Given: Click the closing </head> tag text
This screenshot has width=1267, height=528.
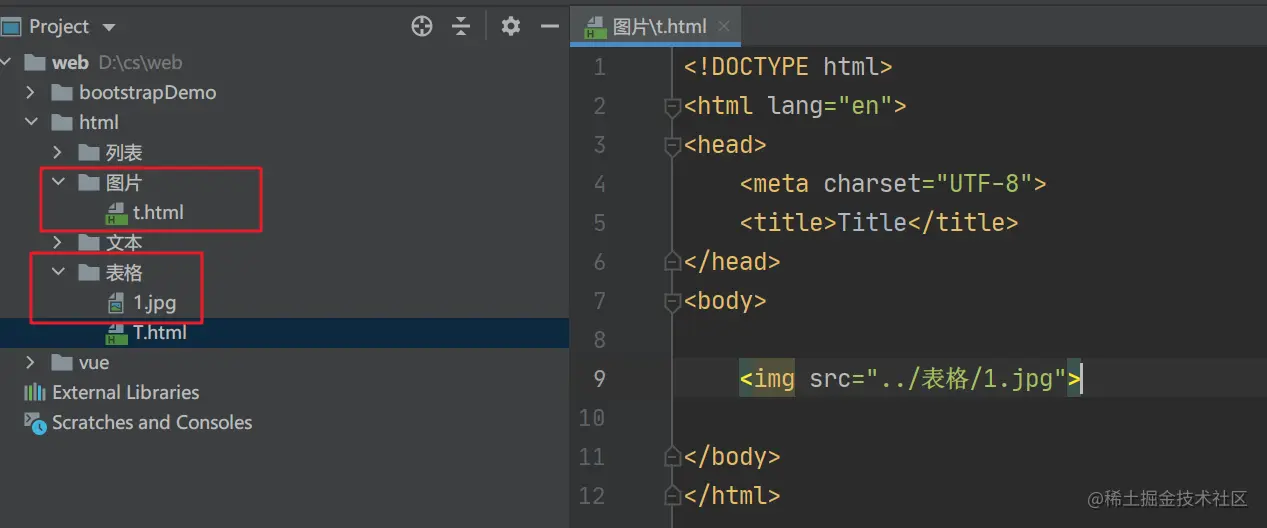Looking at the screenshot, I should point(732,262).
